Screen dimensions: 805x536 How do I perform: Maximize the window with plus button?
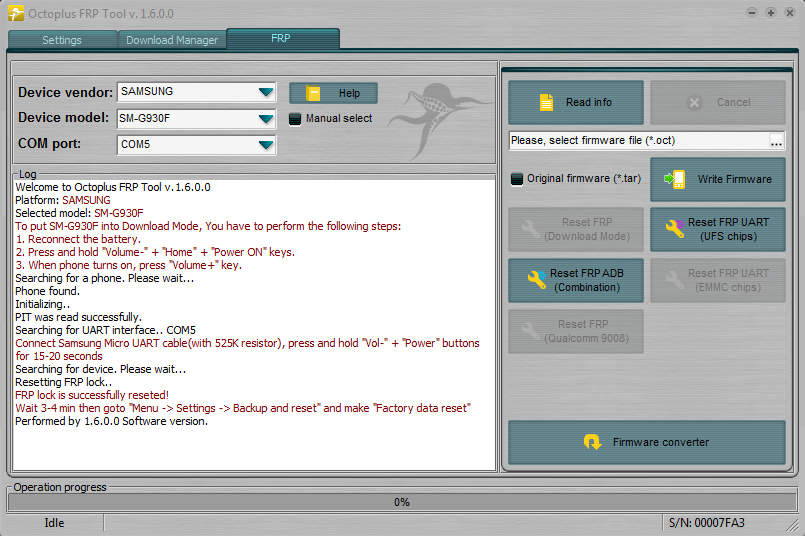pyautogui.click(x=771, y=13)
